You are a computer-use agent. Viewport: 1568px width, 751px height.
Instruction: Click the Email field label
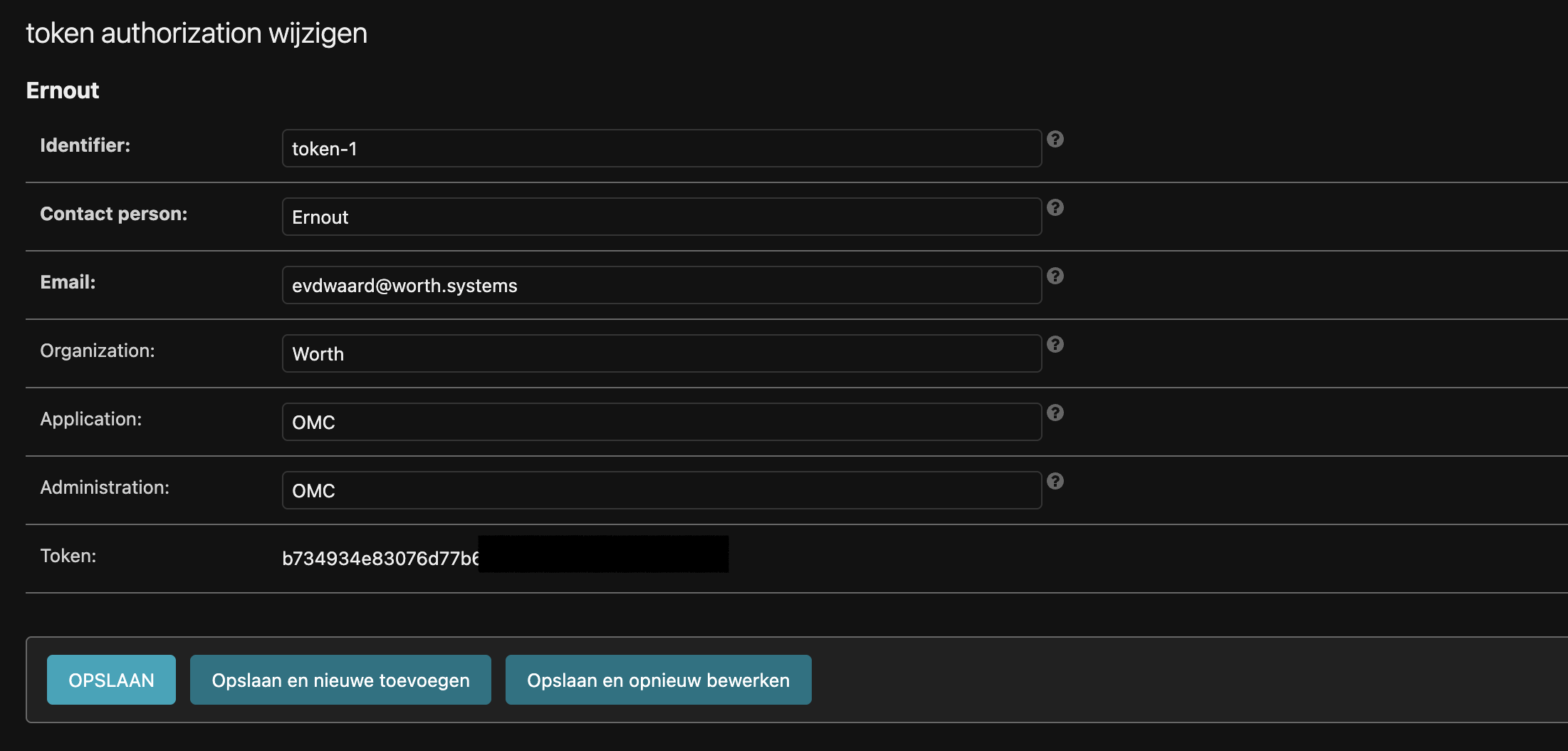[x=68, y=282]
